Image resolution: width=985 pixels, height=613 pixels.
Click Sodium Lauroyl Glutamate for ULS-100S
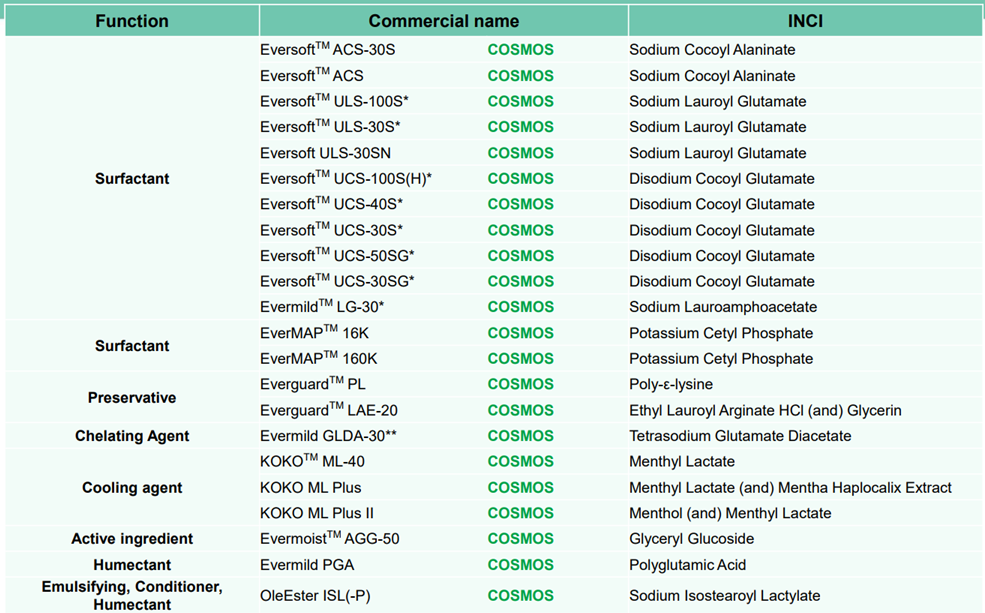(x=717, y=101)
